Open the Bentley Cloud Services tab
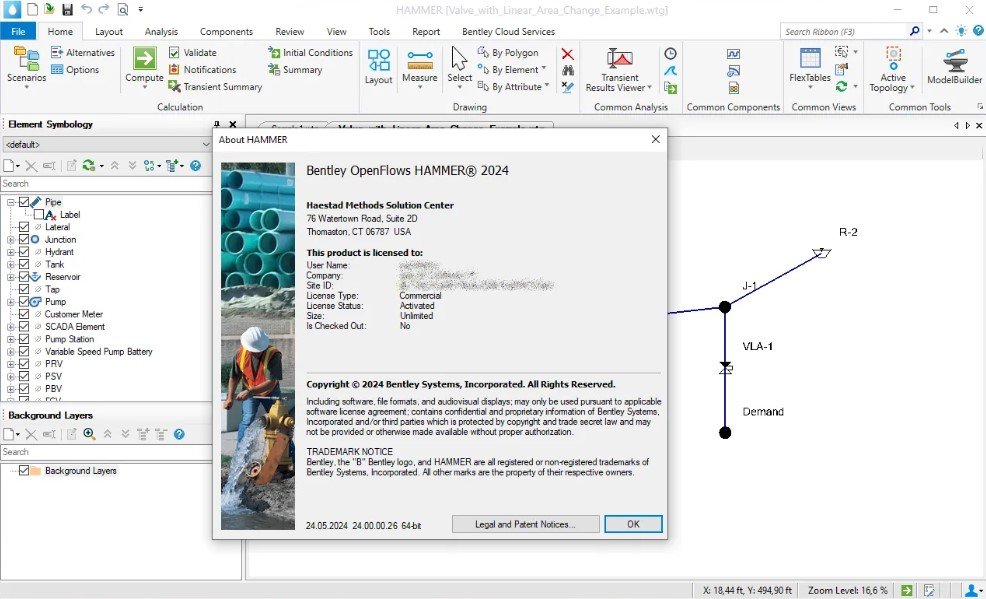Screen dimensions: 986x599 pos(508,31)
